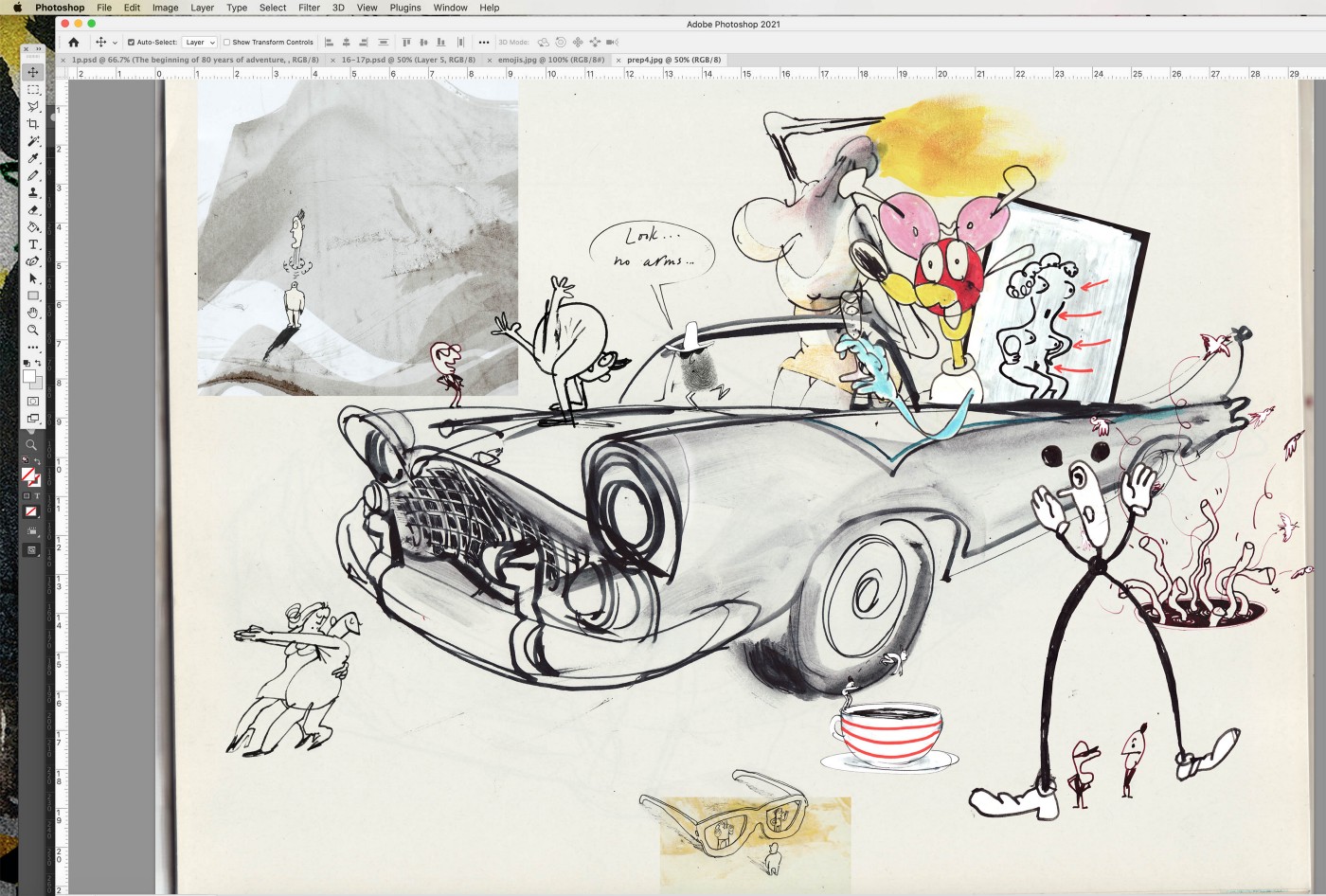Pick the Eyedropper tool
This screenshot has height=896, width=1326.
33,158
